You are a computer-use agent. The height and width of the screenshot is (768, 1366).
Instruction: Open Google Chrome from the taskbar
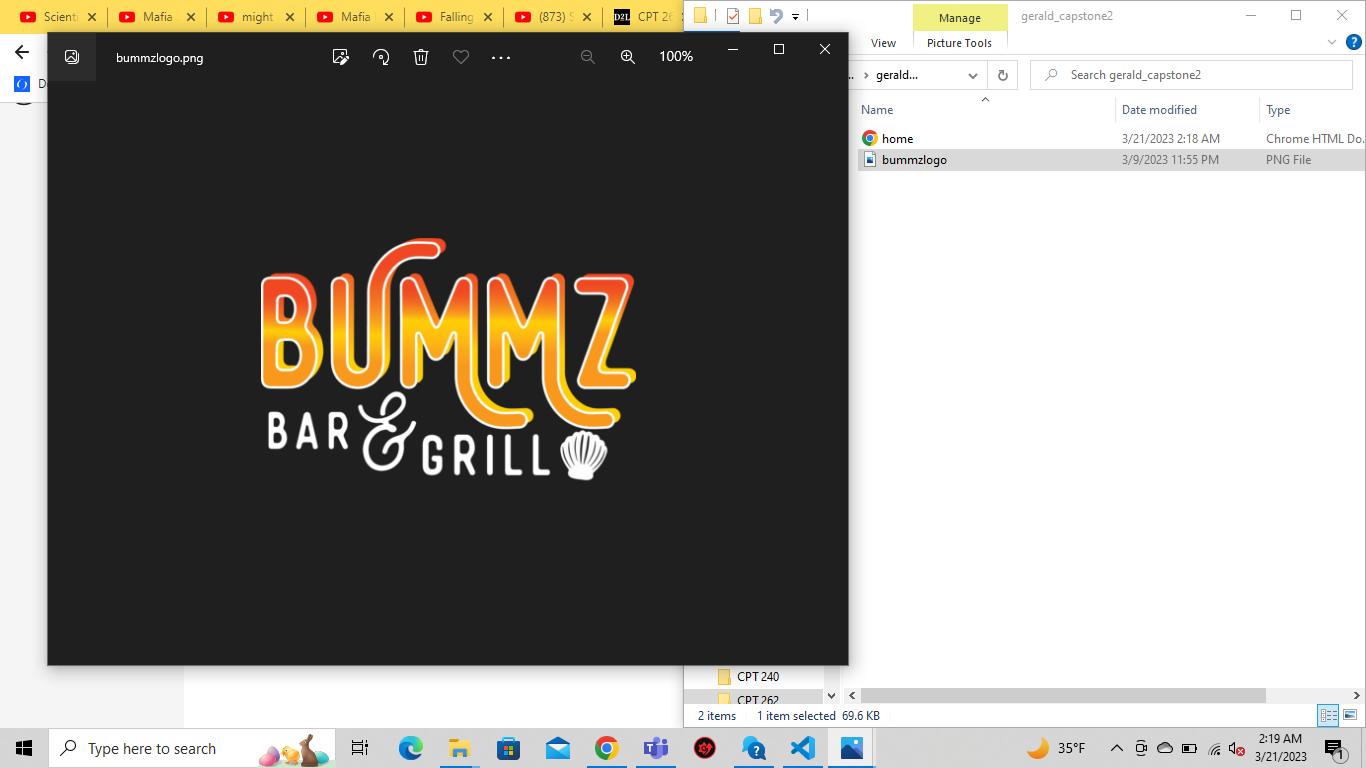606,748
